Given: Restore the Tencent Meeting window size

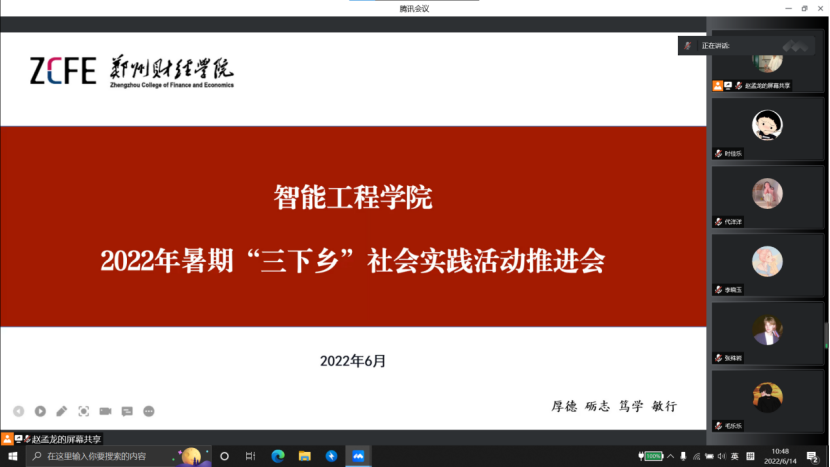Looking at the screenshot, I should coord(804,8).
